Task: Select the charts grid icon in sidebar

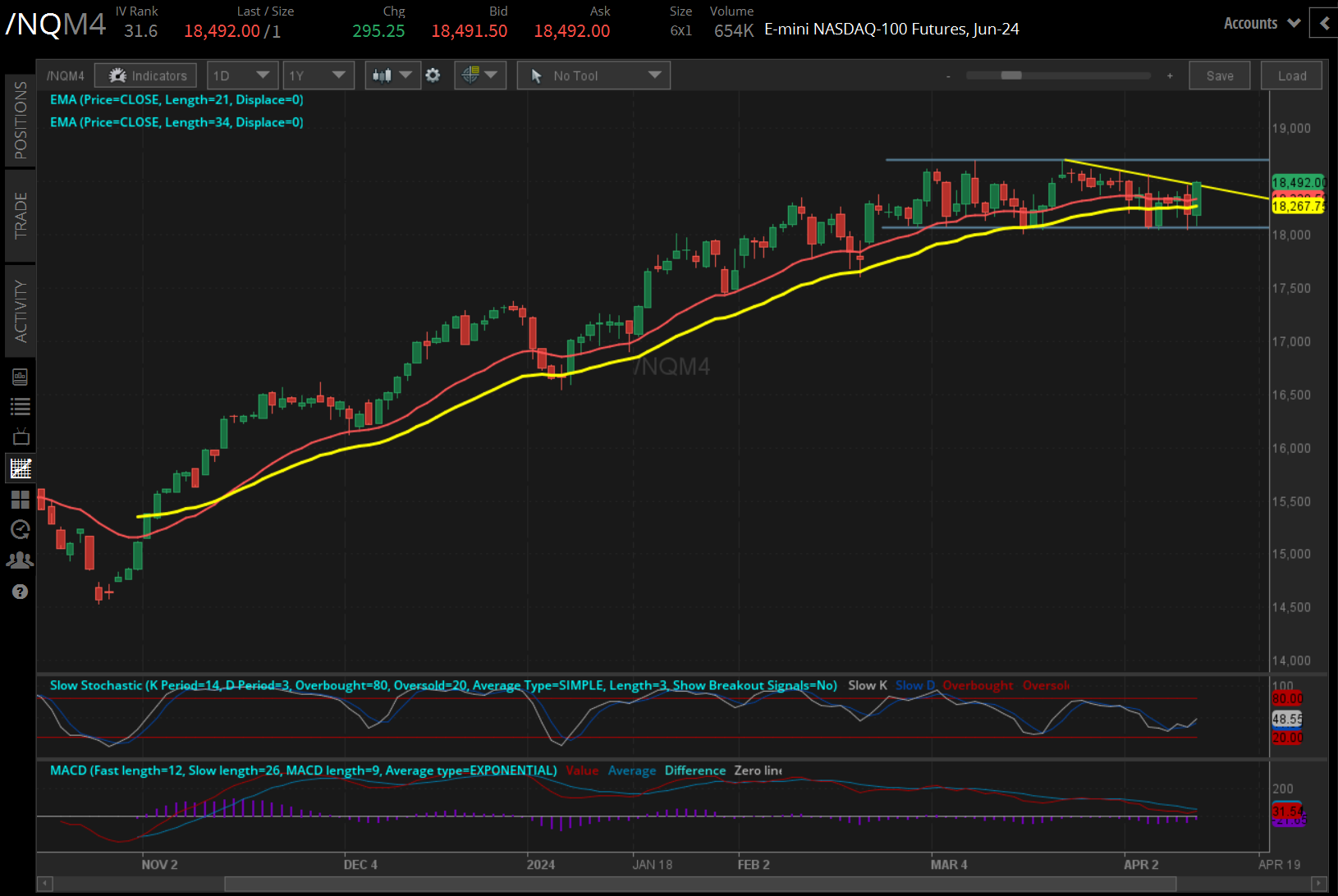Action: click(x=21, y=469)
